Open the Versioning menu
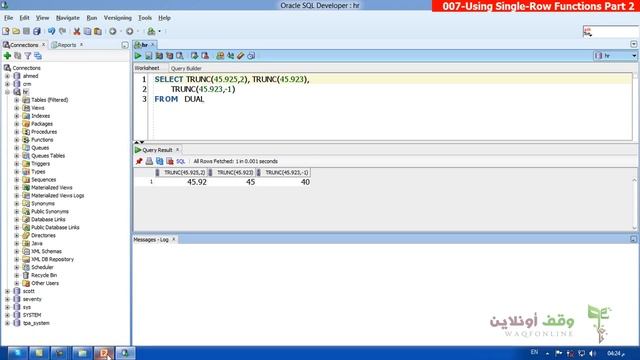The width and height of the screenshot is (640, 360). point(118,18)
